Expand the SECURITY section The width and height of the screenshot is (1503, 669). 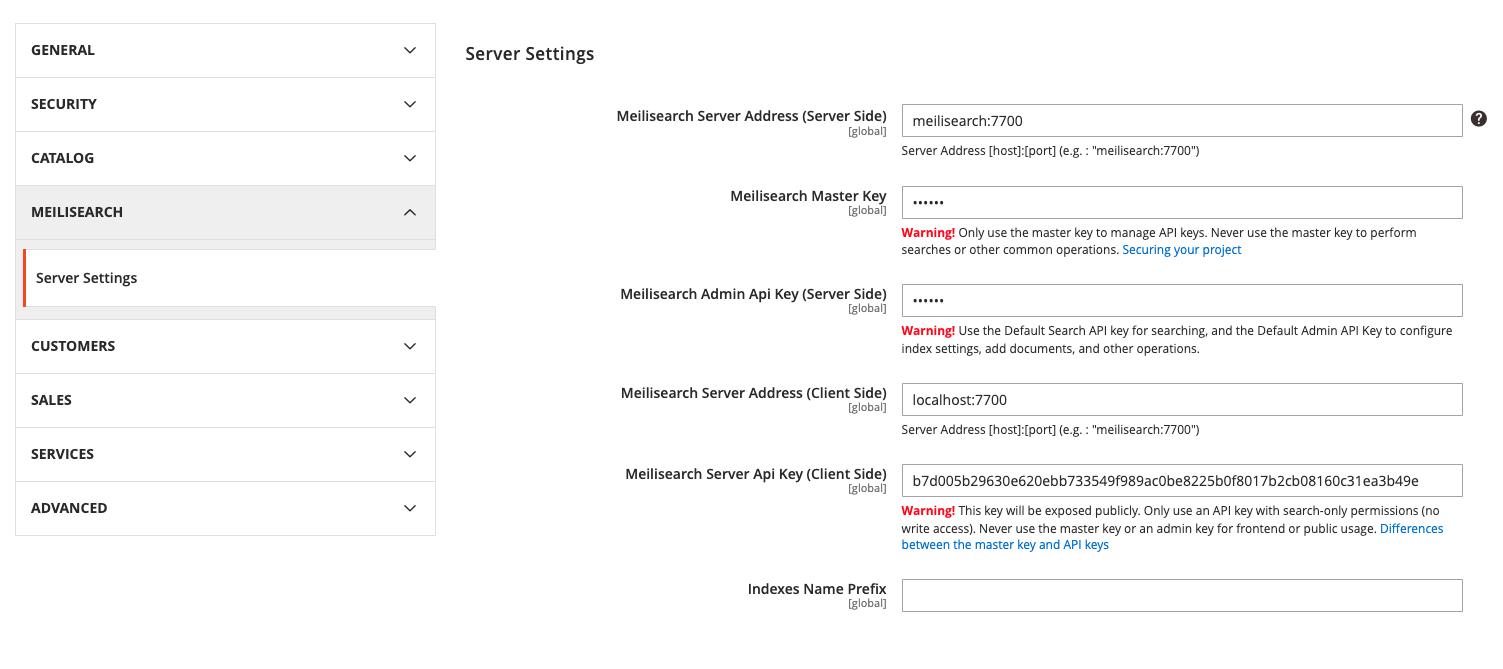pos(225,104)
